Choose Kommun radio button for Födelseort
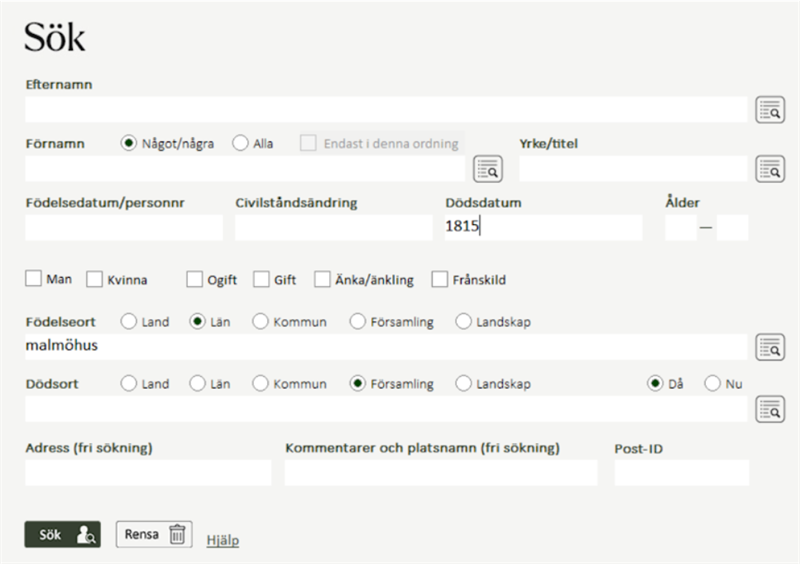 point(260,322)
